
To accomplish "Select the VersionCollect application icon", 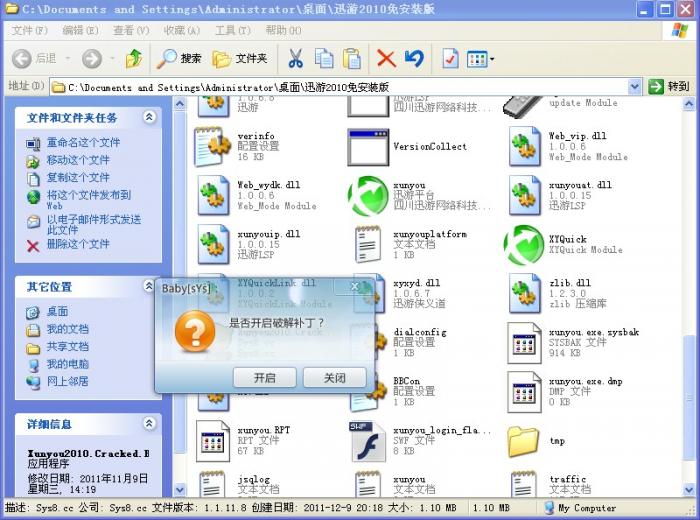I will (x=368, y=146).
